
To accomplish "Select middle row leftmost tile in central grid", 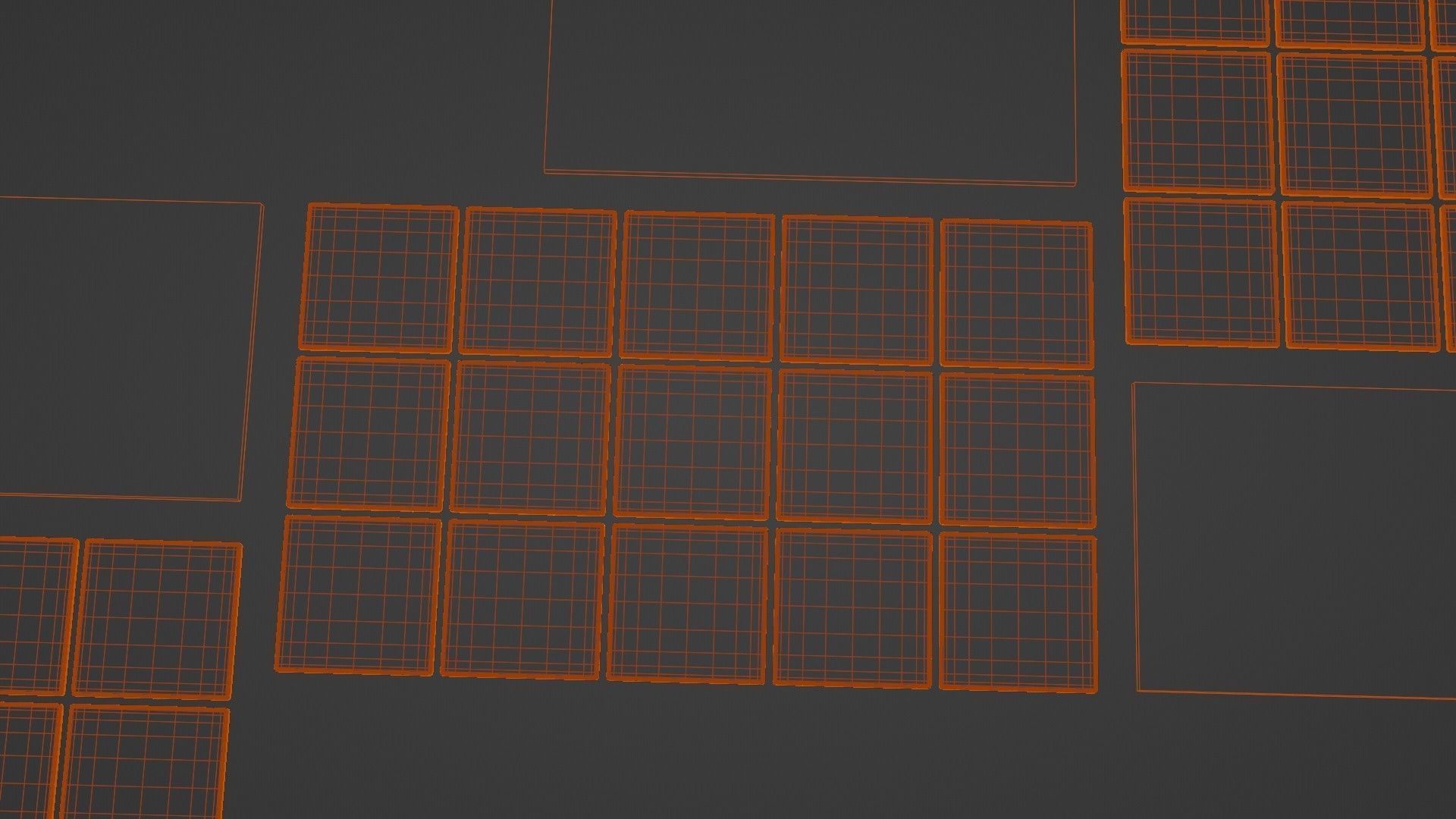I will pyautogui.click(x=369, y=433).
